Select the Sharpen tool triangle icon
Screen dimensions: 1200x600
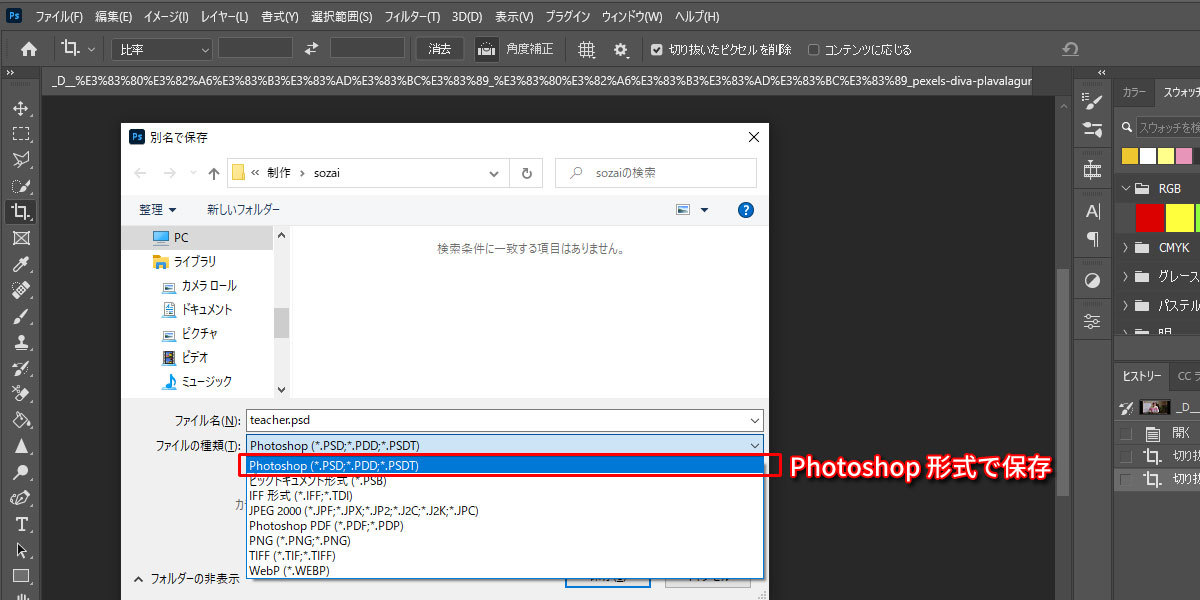[20, 446]
